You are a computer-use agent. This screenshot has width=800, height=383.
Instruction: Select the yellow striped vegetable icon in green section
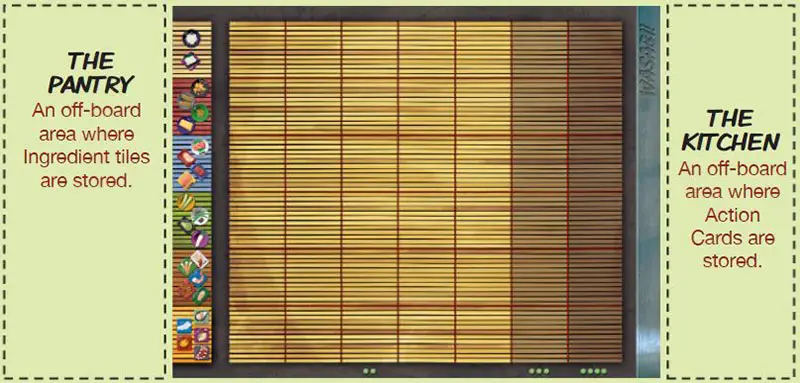point(186,202)
